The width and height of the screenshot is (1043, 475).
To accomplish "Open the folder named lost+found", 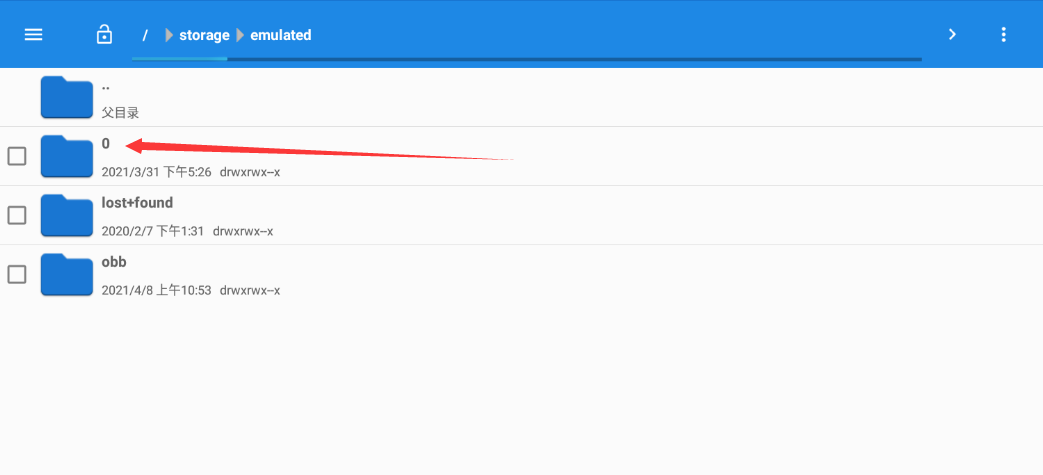I will click(x=137, y=203).
